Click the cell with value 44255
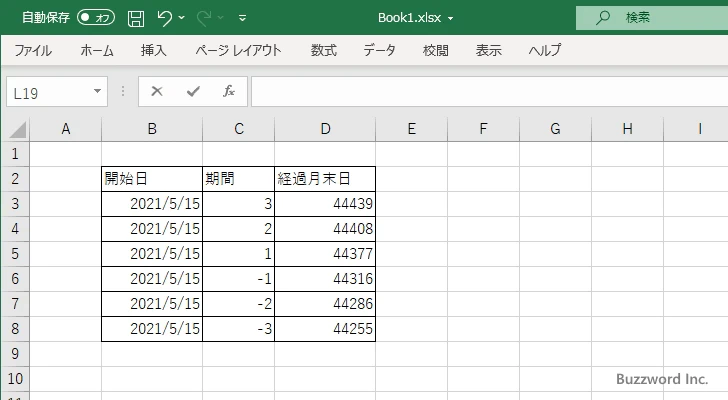The image size is (728, 400). (x=325, y=329)
